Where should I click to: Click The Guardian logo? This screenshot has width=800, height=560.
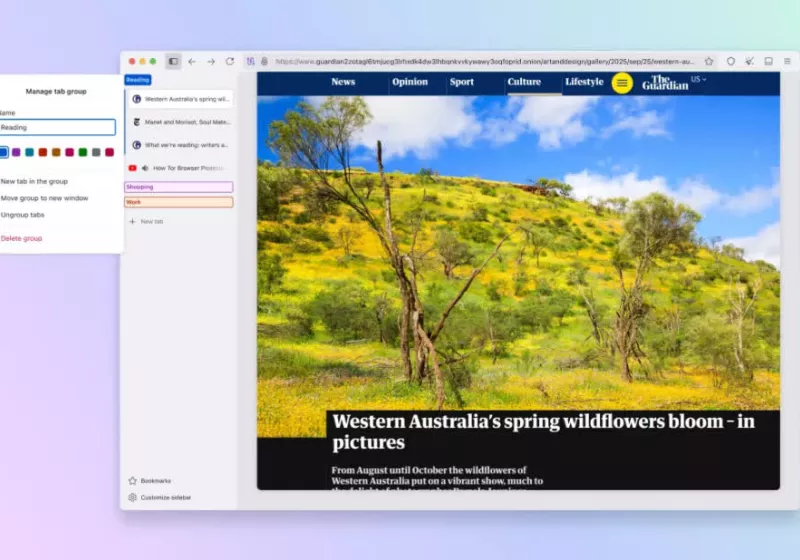[x=665, y=83]
